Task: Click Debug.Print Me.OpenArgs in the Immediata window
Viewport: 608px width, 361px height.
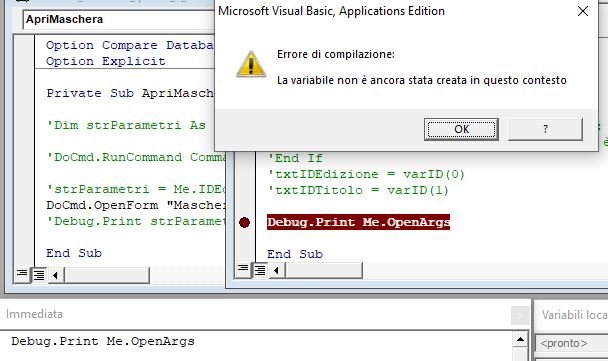Action: click(103, 341)
